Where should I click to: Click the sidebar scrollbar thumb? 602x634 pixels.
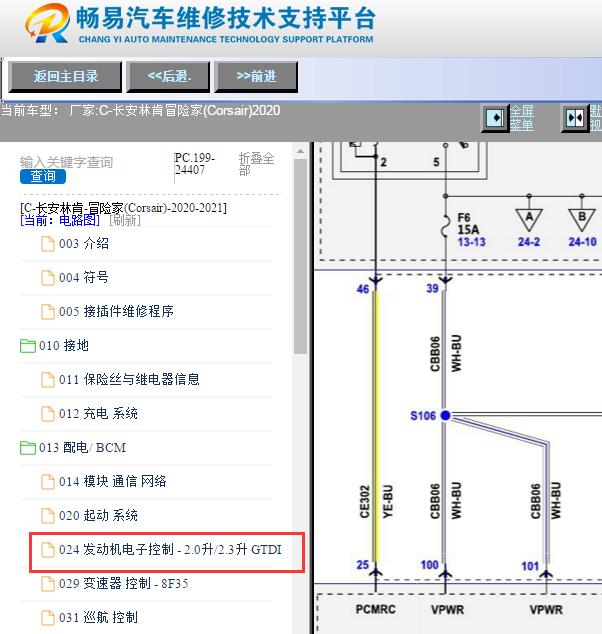click(300, 256)
